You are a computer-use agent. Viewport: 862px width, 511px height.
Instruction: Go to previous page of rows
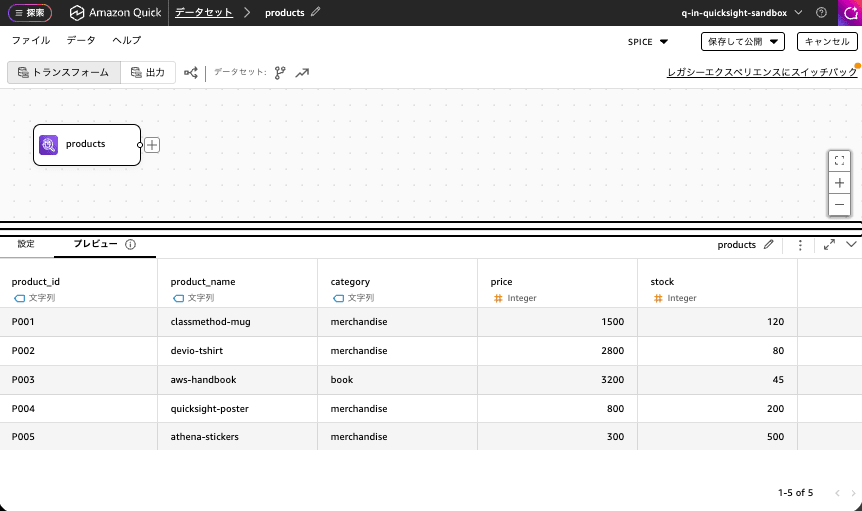[837, 493]
